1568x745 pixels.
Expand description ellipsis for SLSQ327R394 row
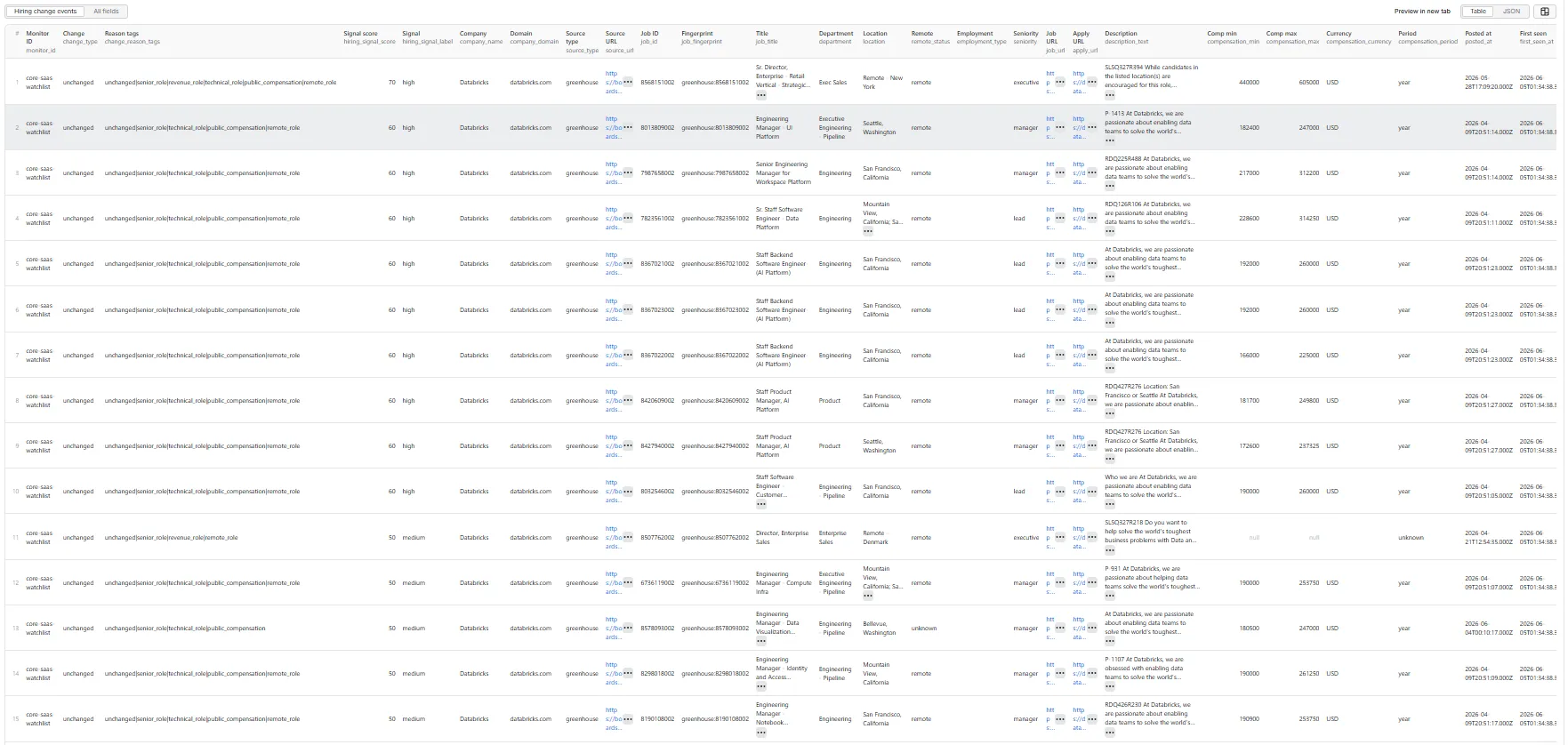1110,95
